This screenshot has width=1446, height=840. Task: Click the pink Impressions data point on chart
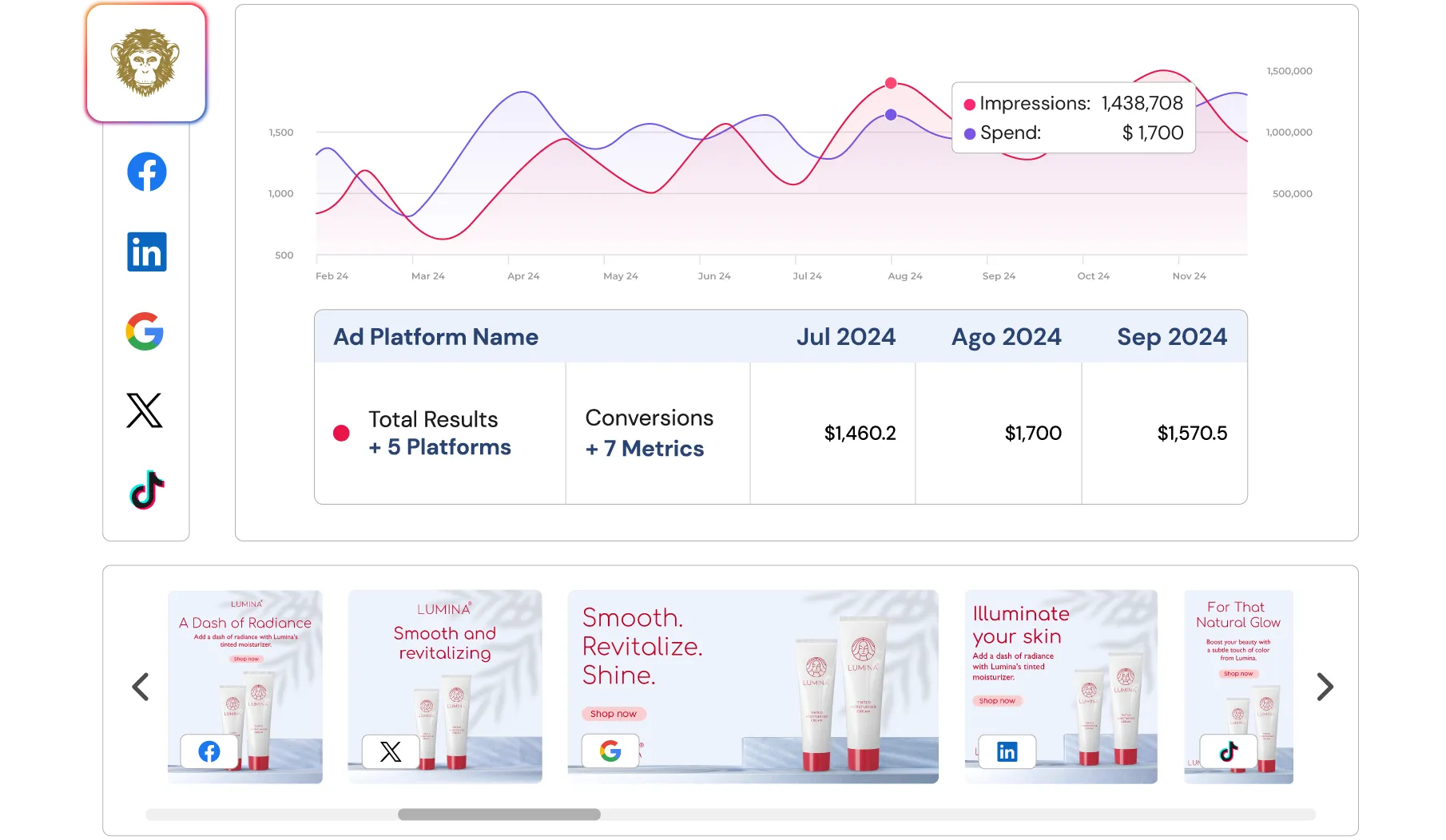[891, 83]
